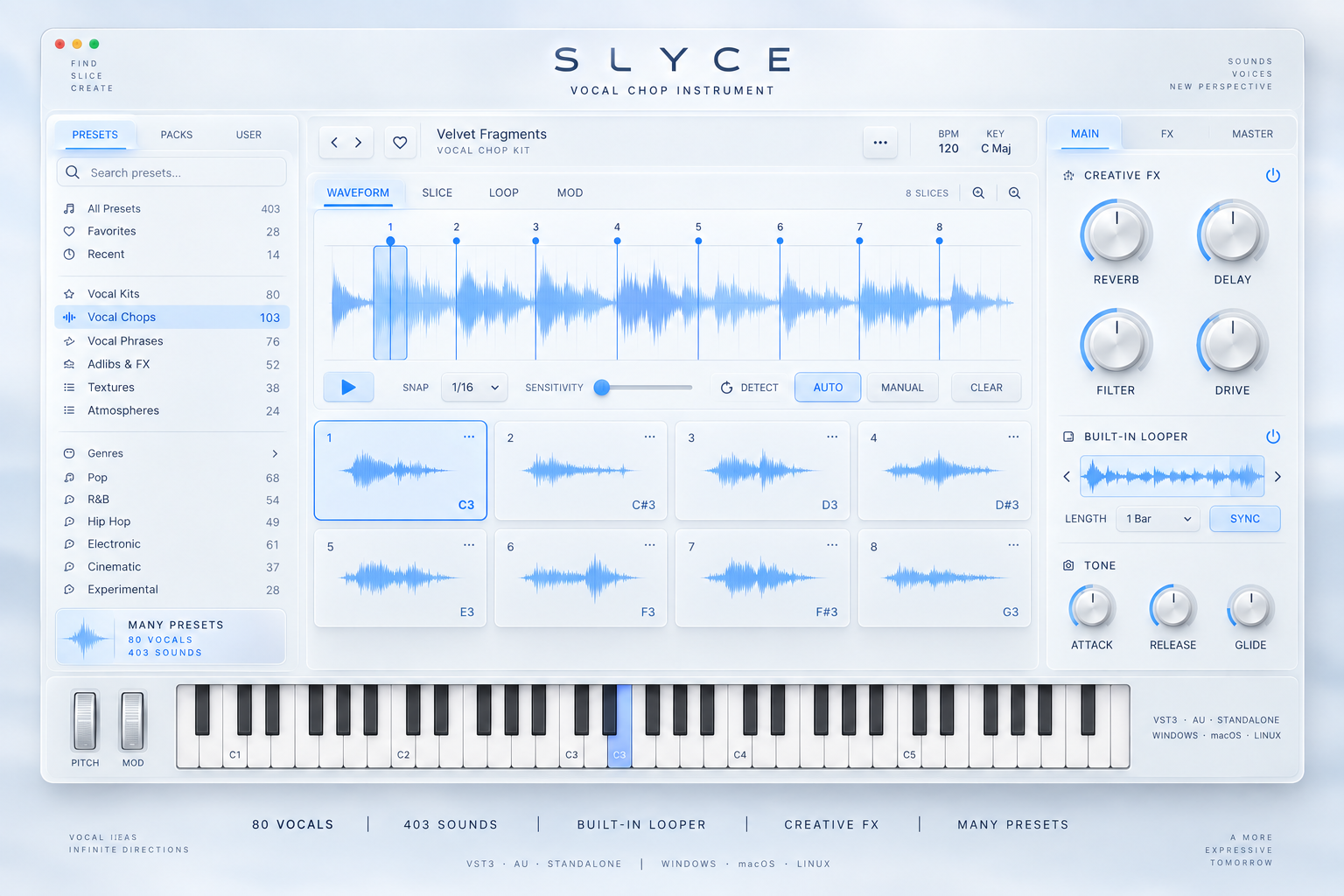The height and width of the screenshot is (896, 1344).
Task: Toggle the Creative FX power button
Action: click(1273, 175)
